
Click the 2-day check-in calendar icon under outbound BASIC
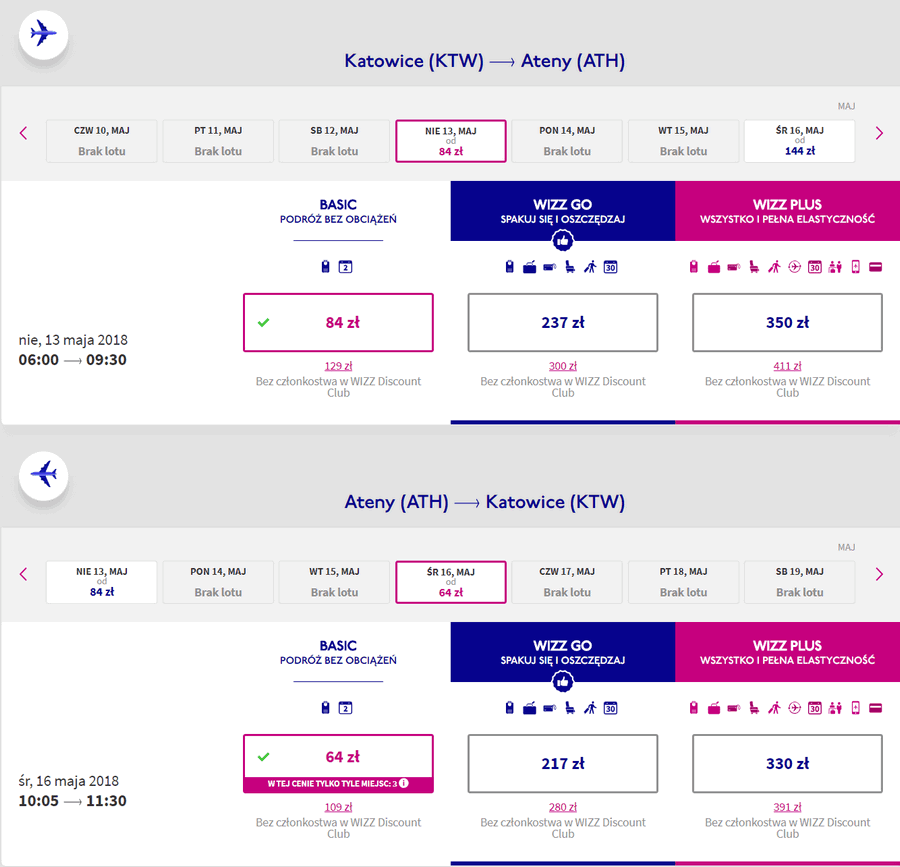click(x=345, y=267)
